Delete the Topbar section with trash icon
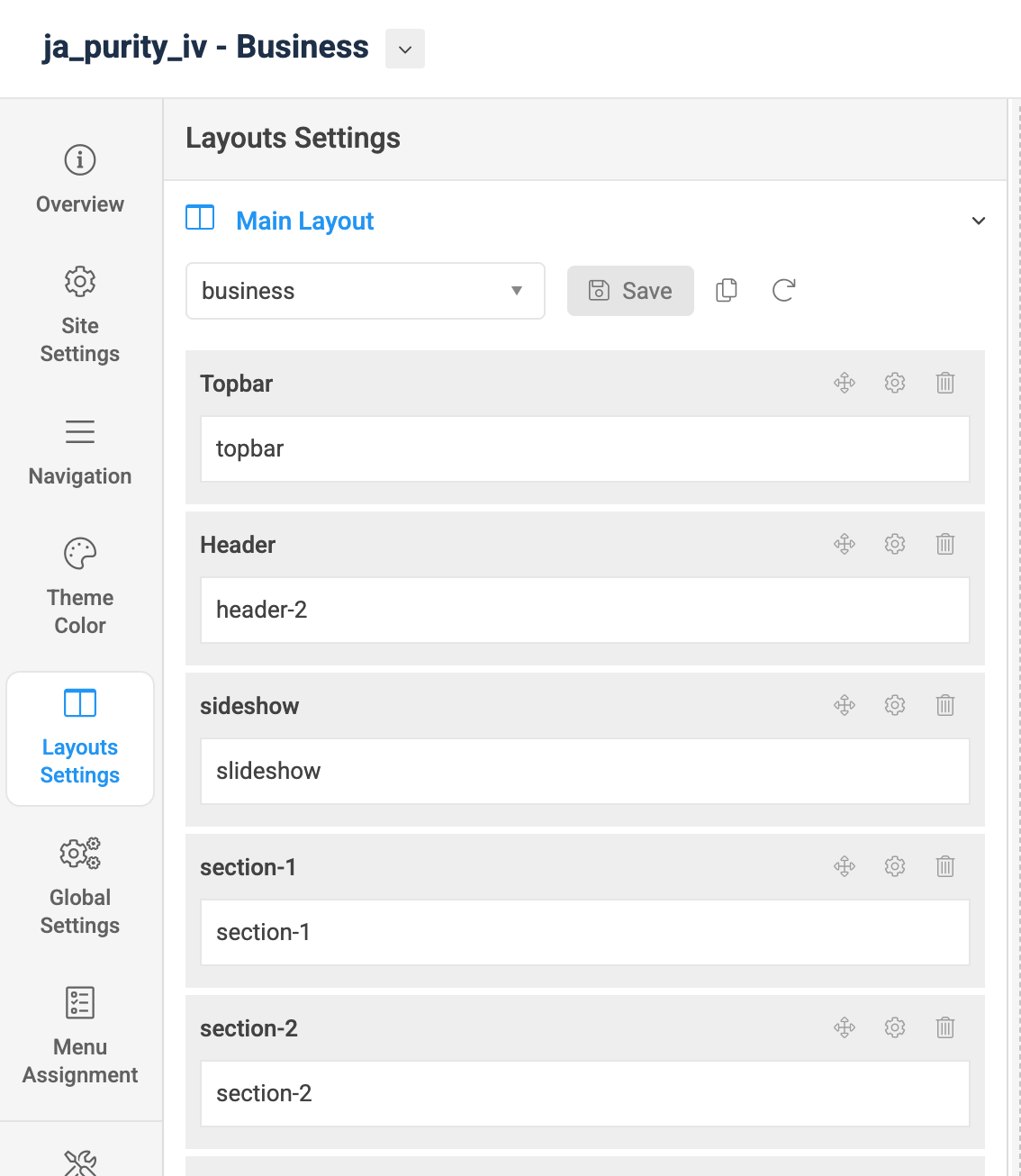 point(945,383)
